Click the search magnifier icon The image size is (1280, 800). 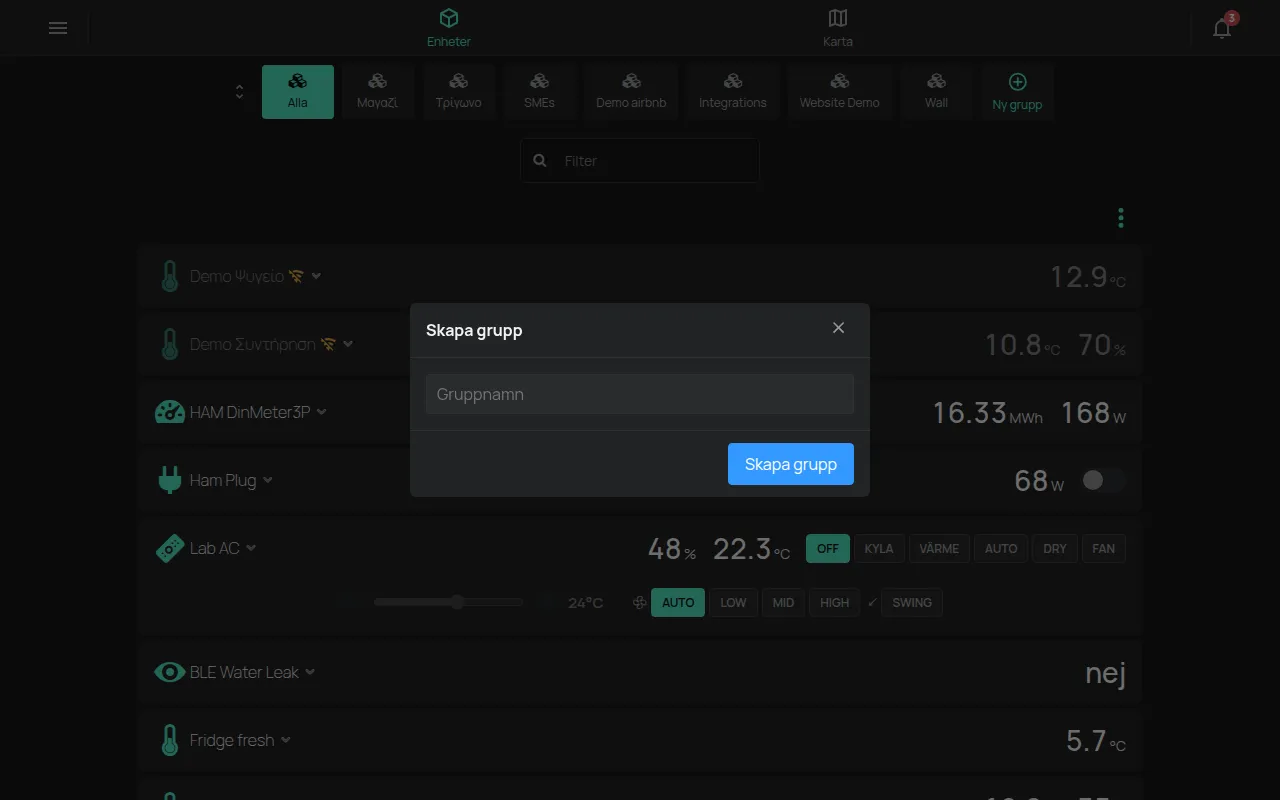[540, 160]
